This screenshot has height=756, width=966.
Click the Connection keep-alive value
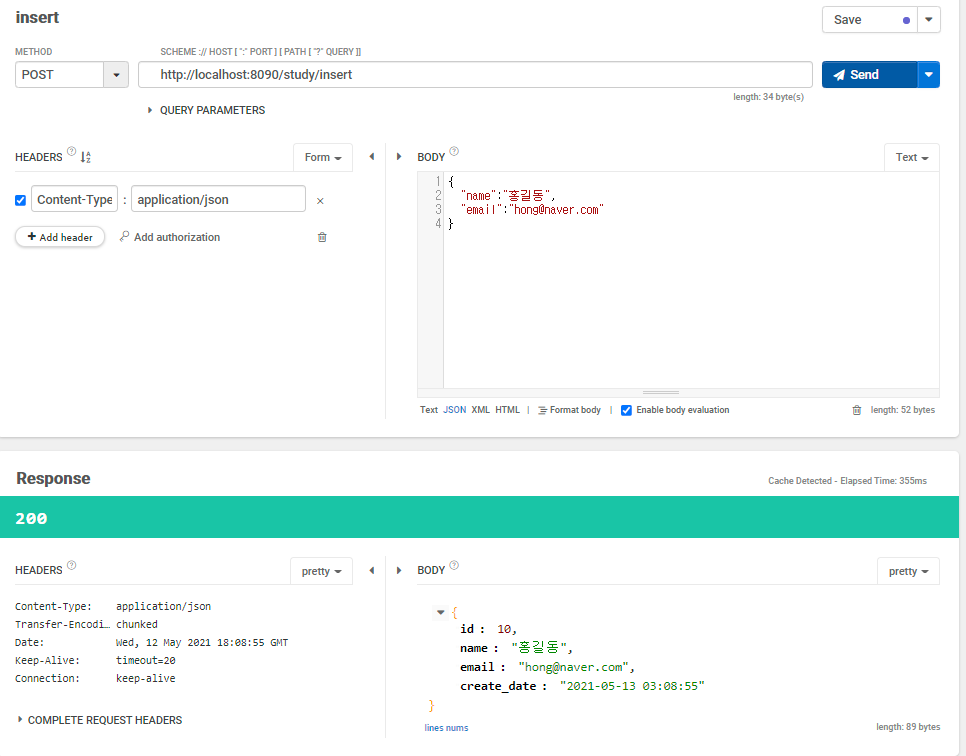145,678
